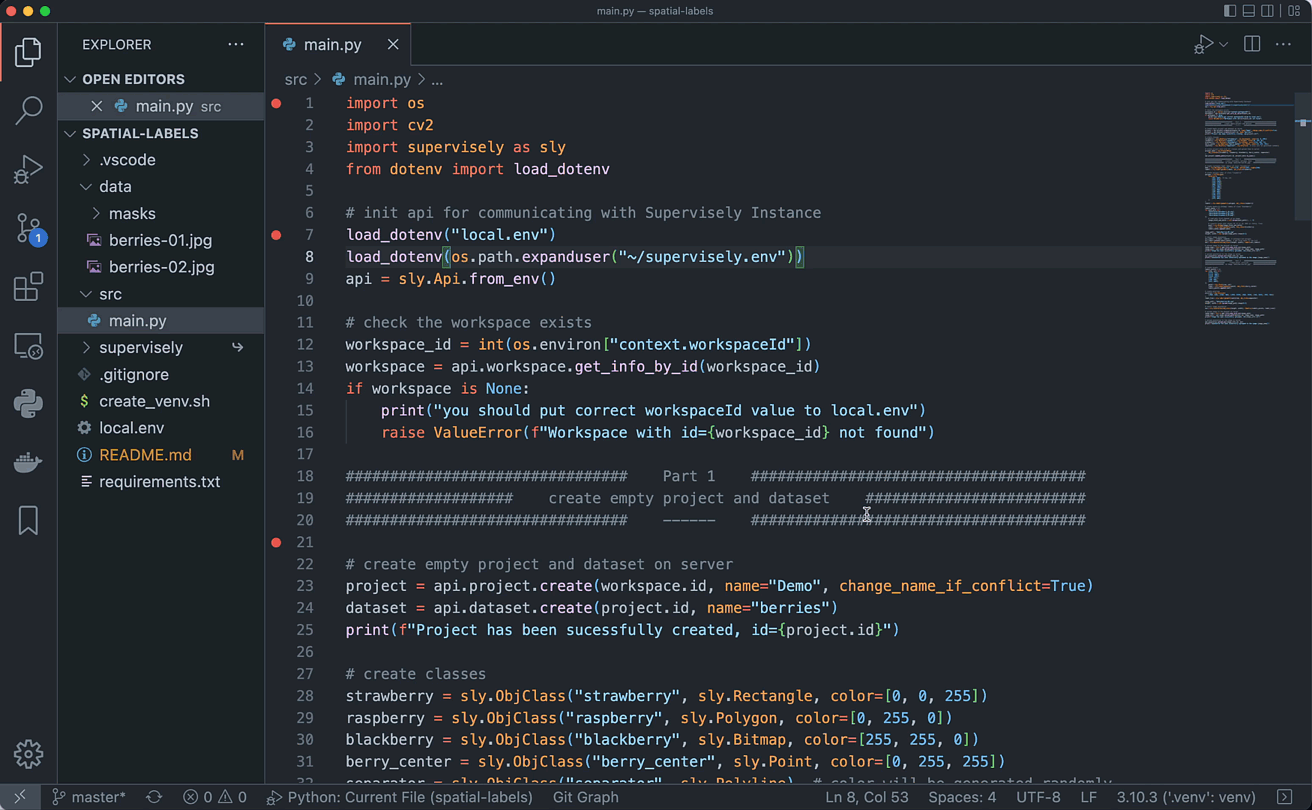
Task: Select Python interpreter 3.10.3 venv
Action: tap(1186, 797)
